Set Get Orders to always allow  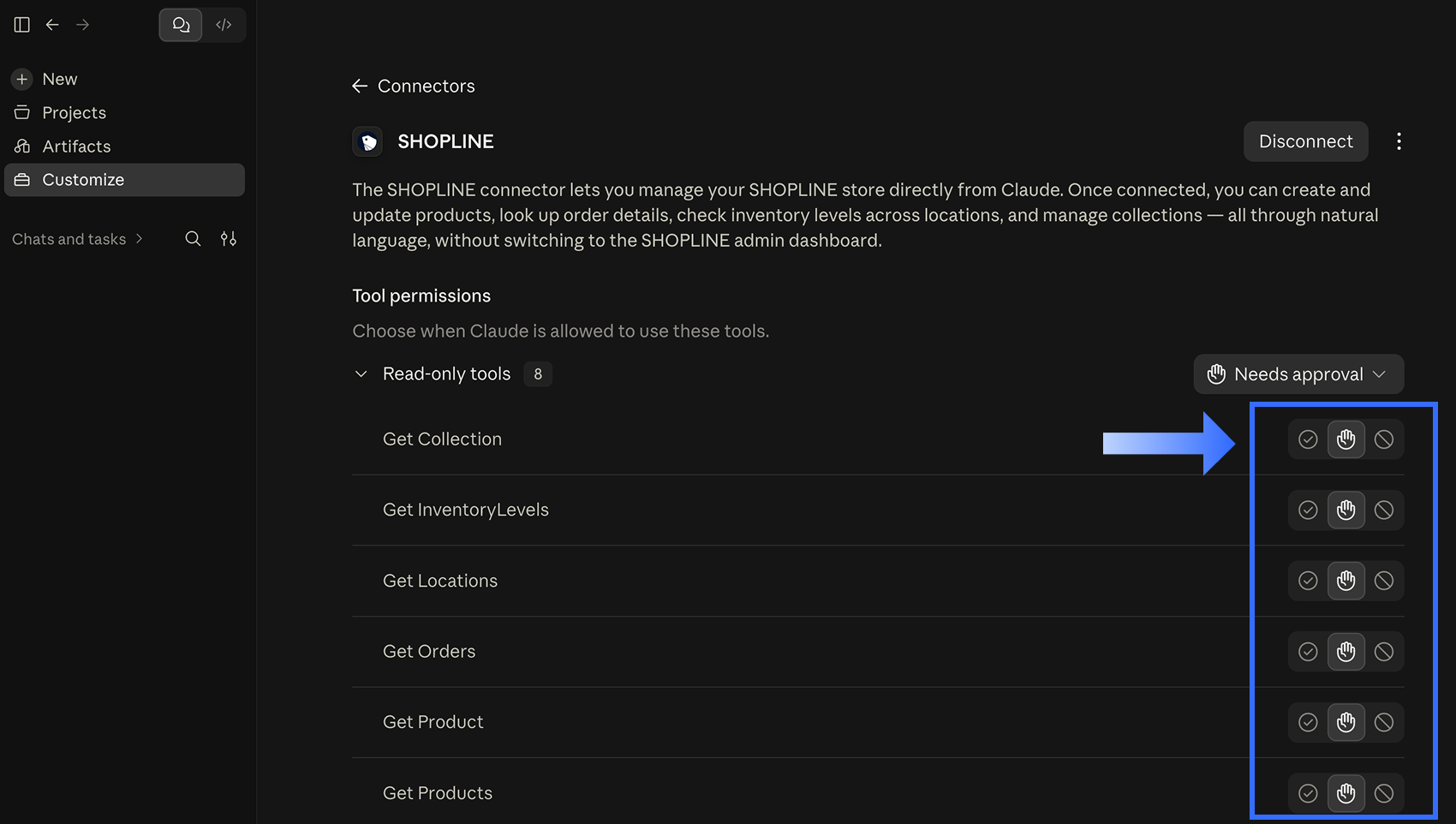click(x=1308, y=652)
